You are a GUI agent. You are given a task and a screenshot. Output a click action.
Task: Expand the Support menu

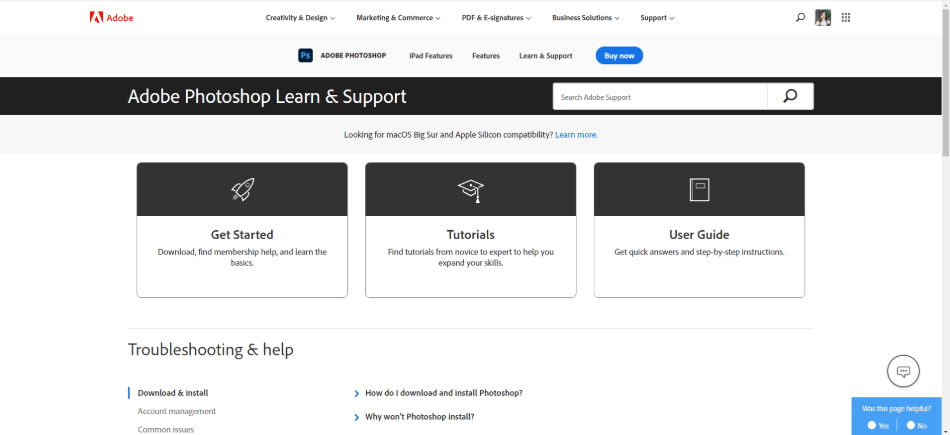point(657,18)
